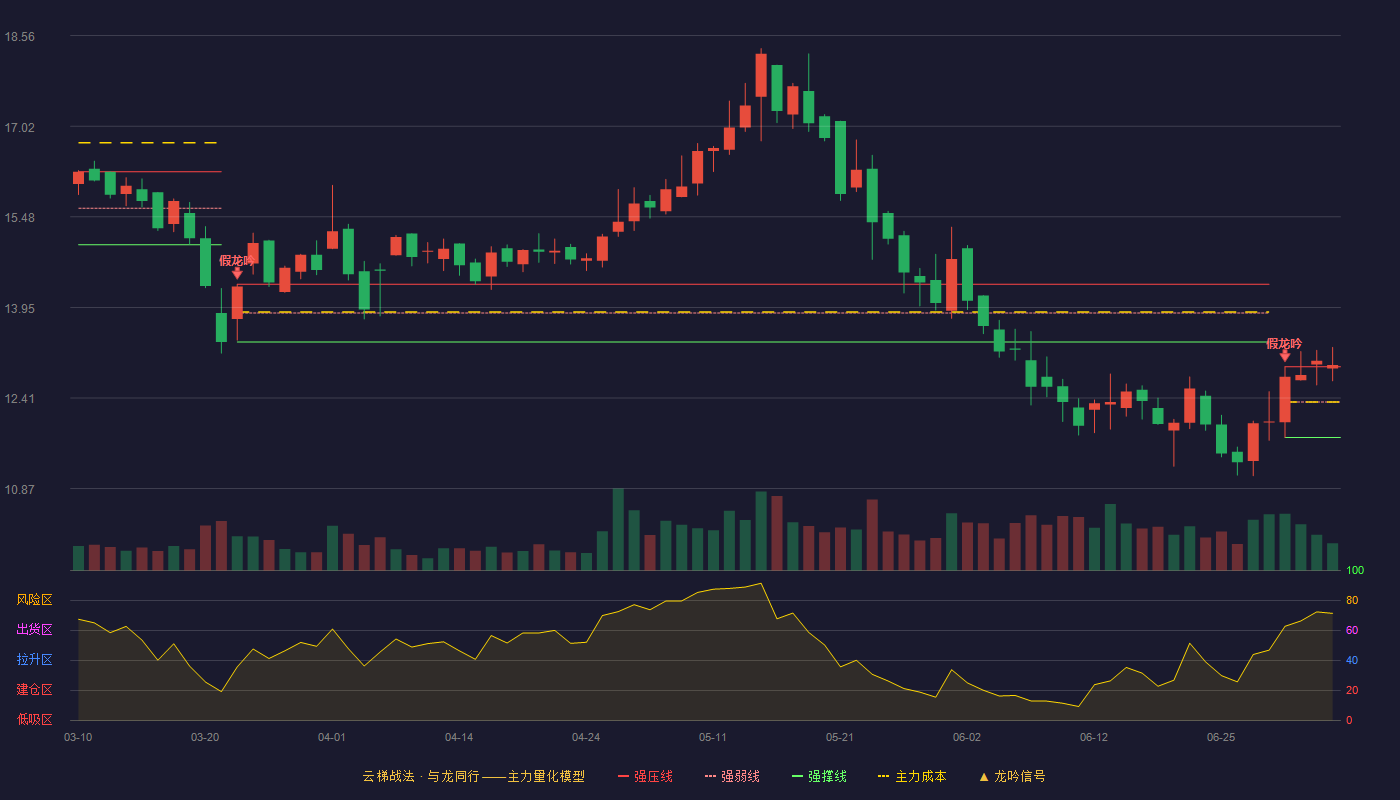Click the 假龙吟 signal marker near 03-20

[237, 266]
